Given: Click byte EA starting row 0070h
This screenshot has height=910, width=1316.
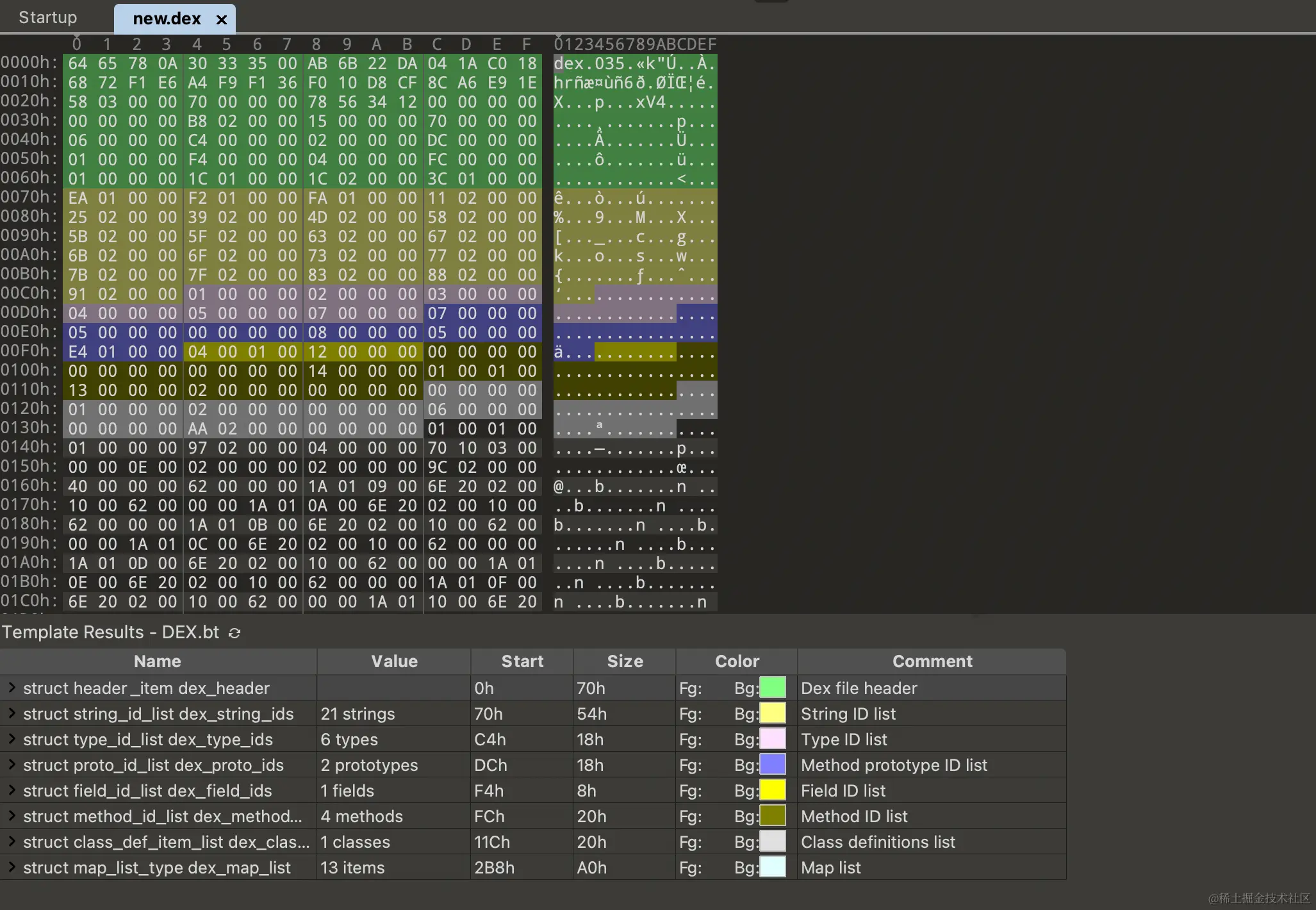Looking at the screenshot, I should [78, 198].
